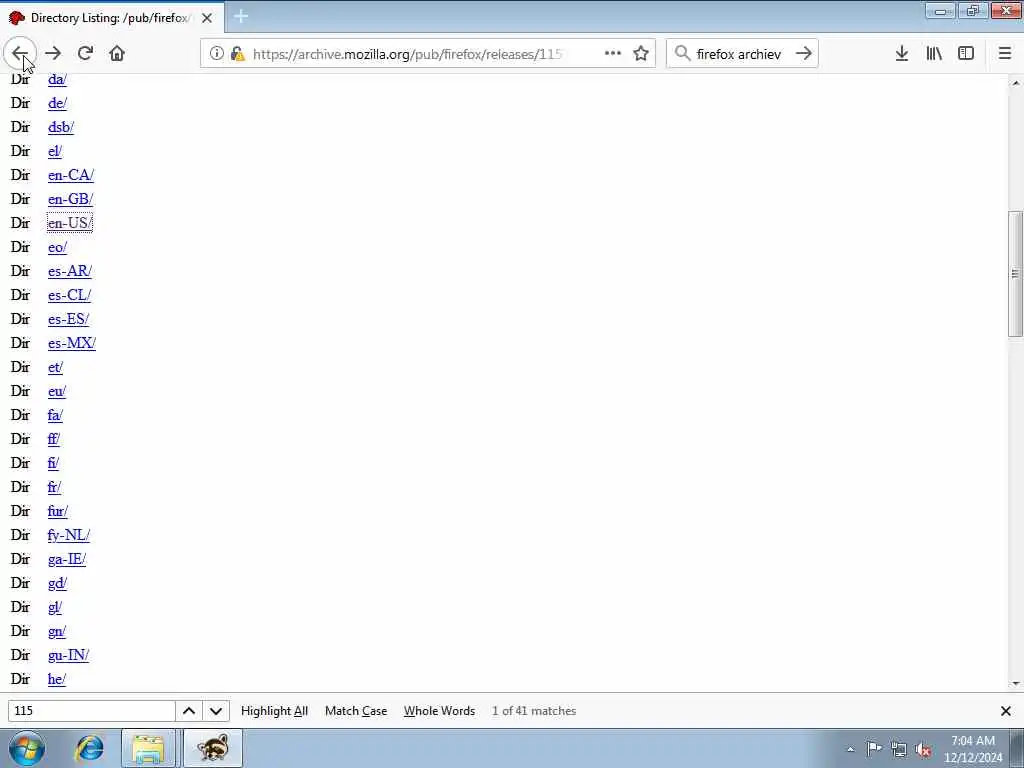The width and height of the screenshot is (1024, 768).
Task: Launch Internet Explorer from the taskbar
Action: pos(89,748)
